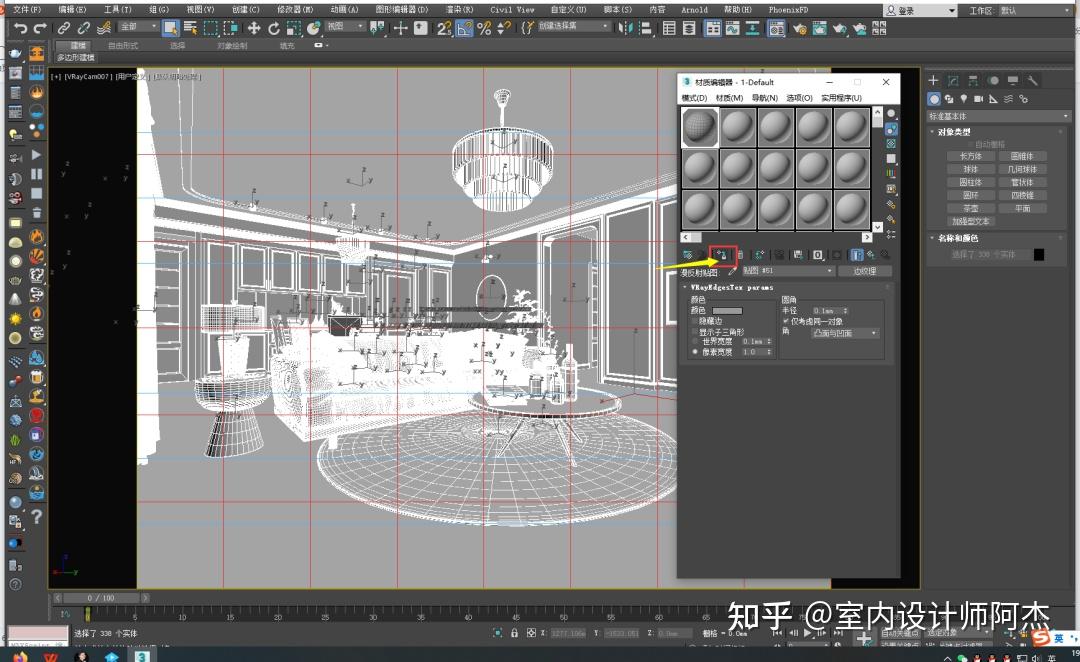Click the 长方体 box creation button

pos(970,156)
